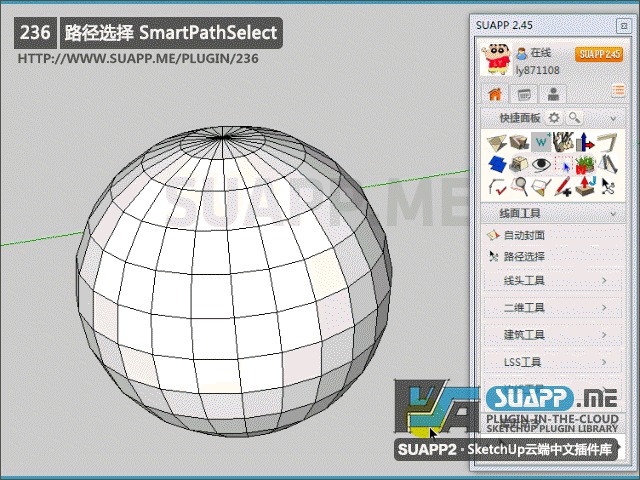640x480 pixels.
Task: Click the 快捷面板 section label
Action: [520, 118]
